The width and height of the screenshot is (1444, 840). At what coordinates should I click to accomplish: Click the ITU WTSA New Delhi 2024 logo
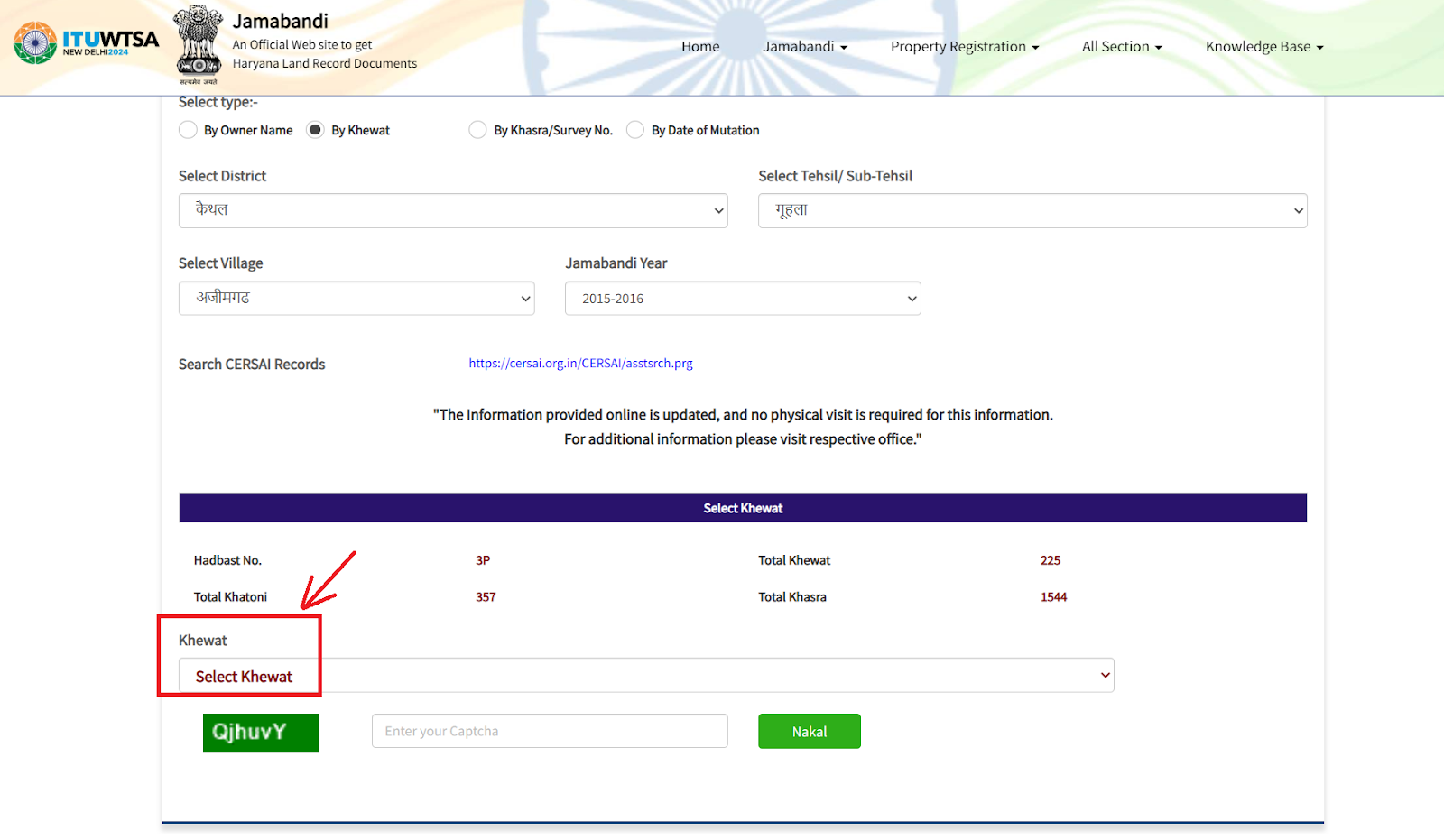86,42
